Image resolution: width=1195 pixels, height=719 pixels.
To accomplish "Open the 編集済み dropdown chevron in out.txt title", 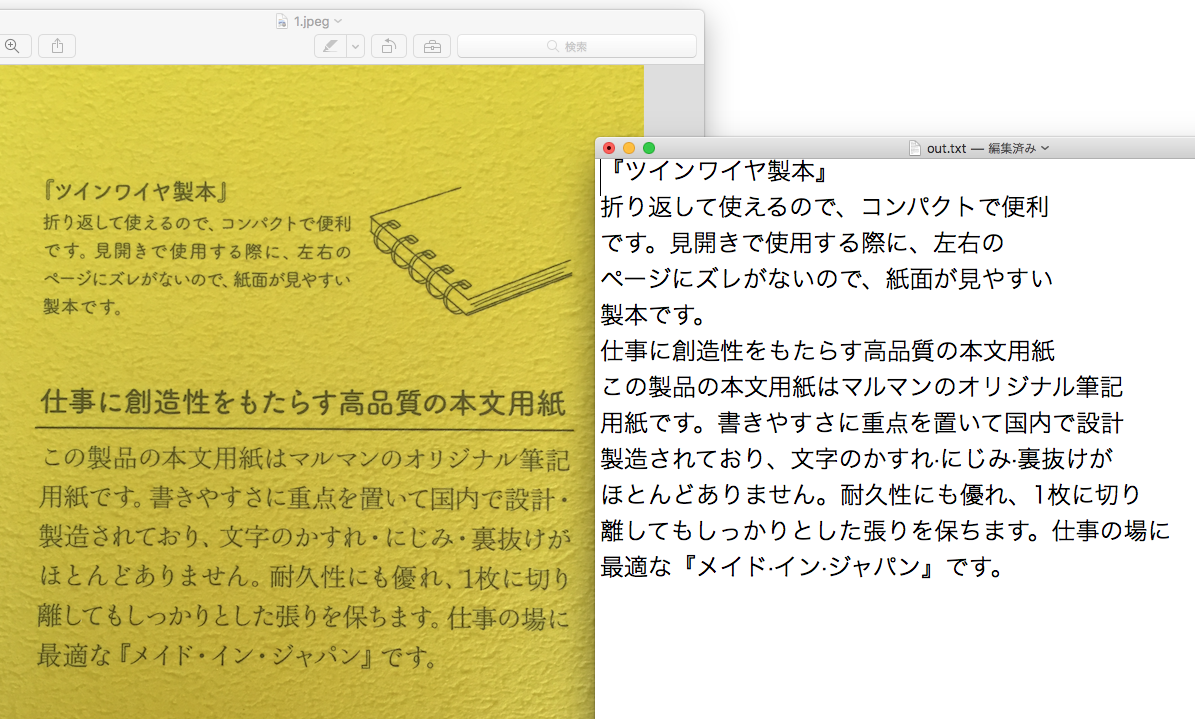I will click(1045, 148).
